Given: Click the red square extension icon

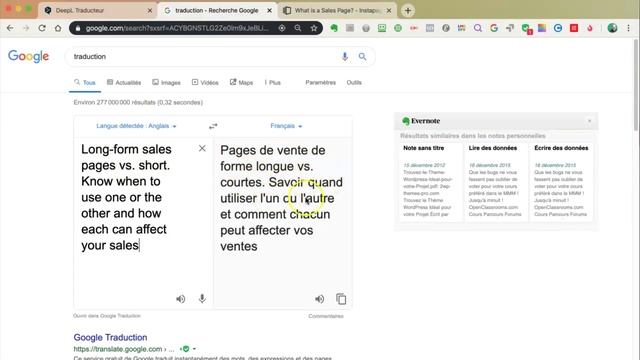Looking at the screenshot, I should [x=574, y=28].
